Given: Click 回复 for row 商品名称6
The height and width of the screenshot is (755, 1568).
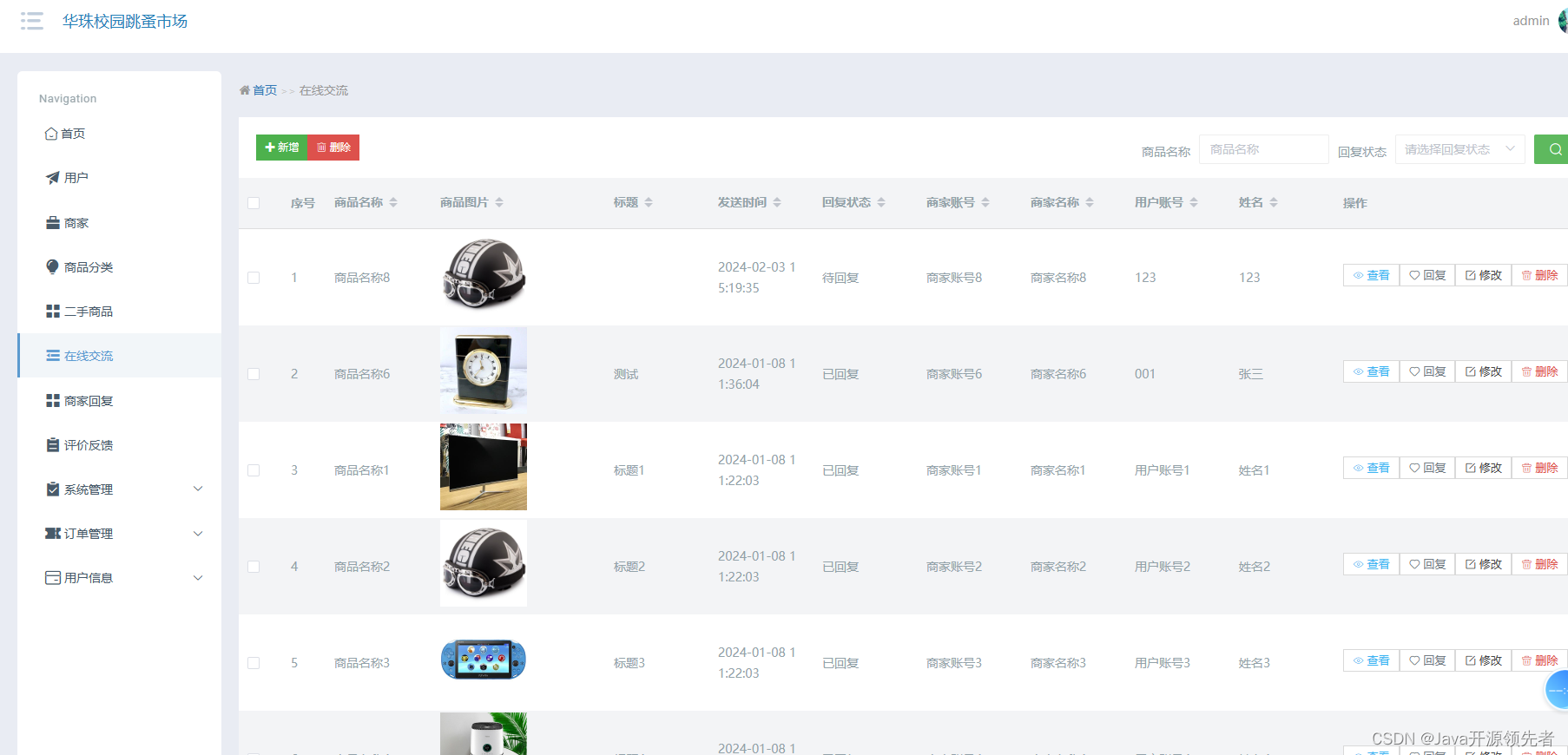Looking at the screenshot, I should [x=1427, y=371].
